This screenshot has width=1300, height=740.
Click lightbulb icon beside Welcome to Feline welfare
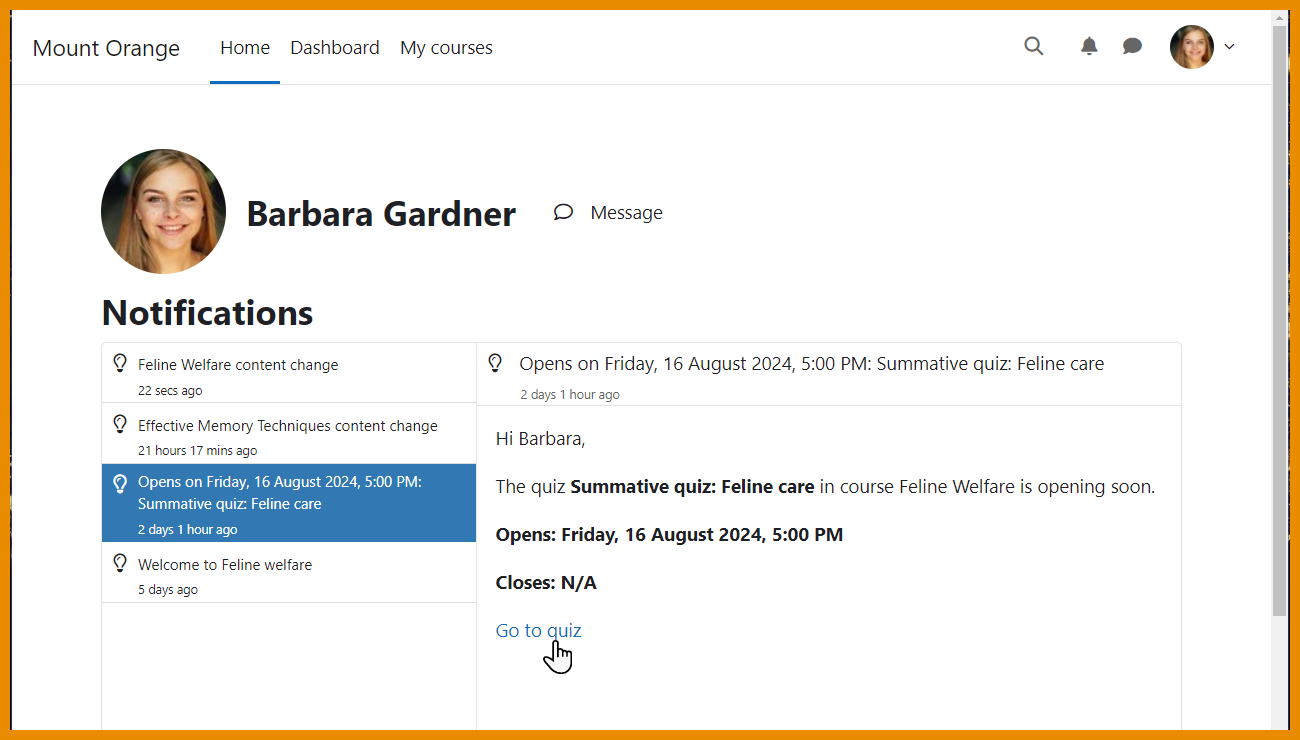(x=120, y=563)
